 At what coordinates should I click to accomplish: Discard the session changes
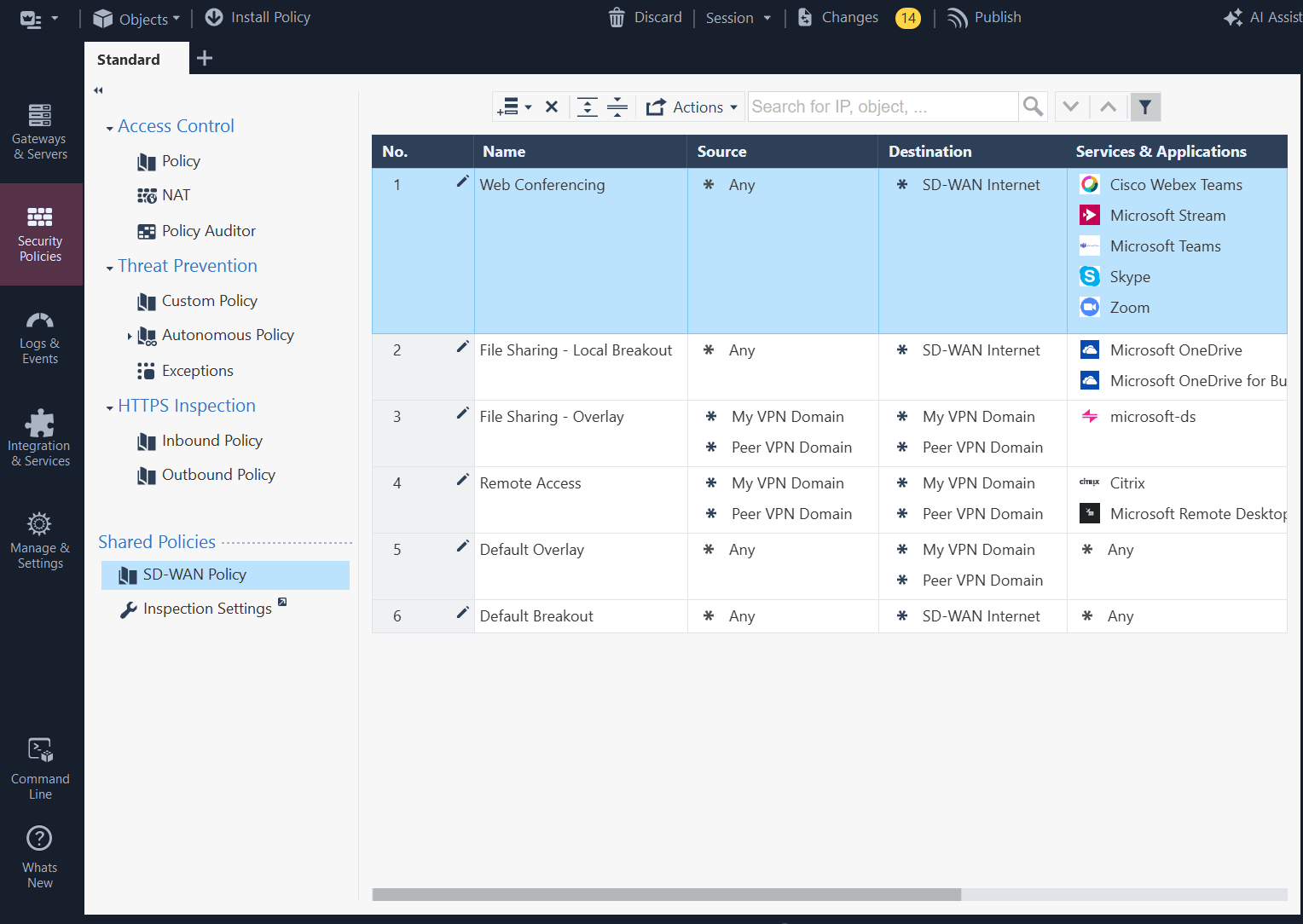point(645,17)
